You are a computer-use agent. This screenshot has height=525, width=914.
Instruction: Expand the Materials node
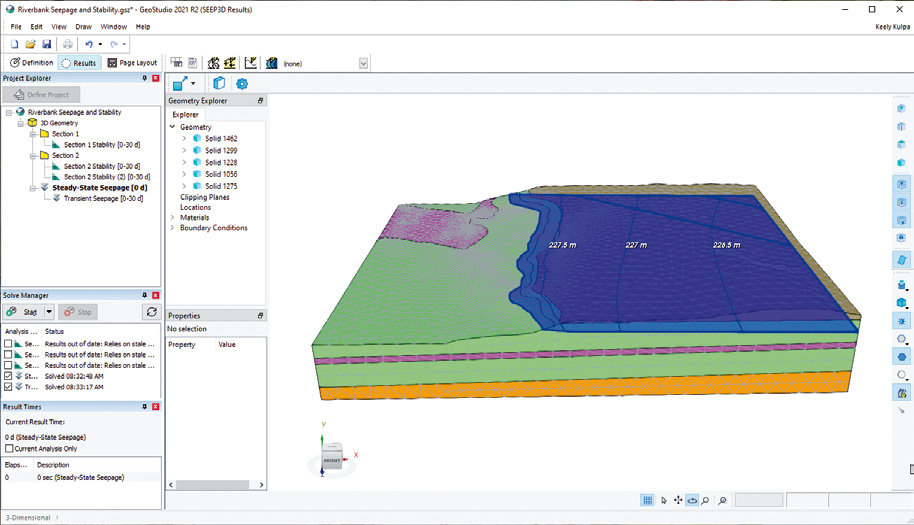pyautogui.click(x=173, y=217)
